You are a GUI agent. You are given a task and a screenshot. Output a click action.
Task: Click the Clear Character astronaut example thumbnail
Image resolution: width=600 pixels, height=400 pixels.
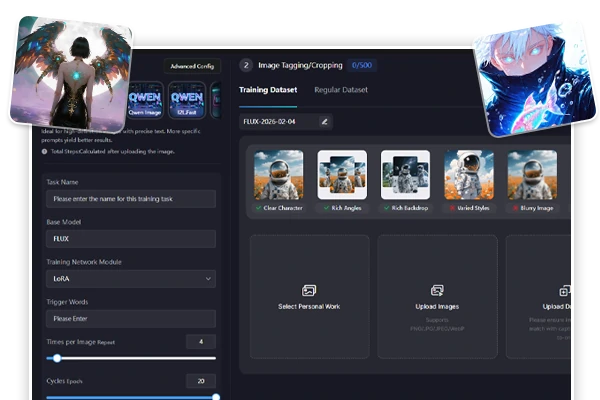pyautogui.click(x=279, y=175)
